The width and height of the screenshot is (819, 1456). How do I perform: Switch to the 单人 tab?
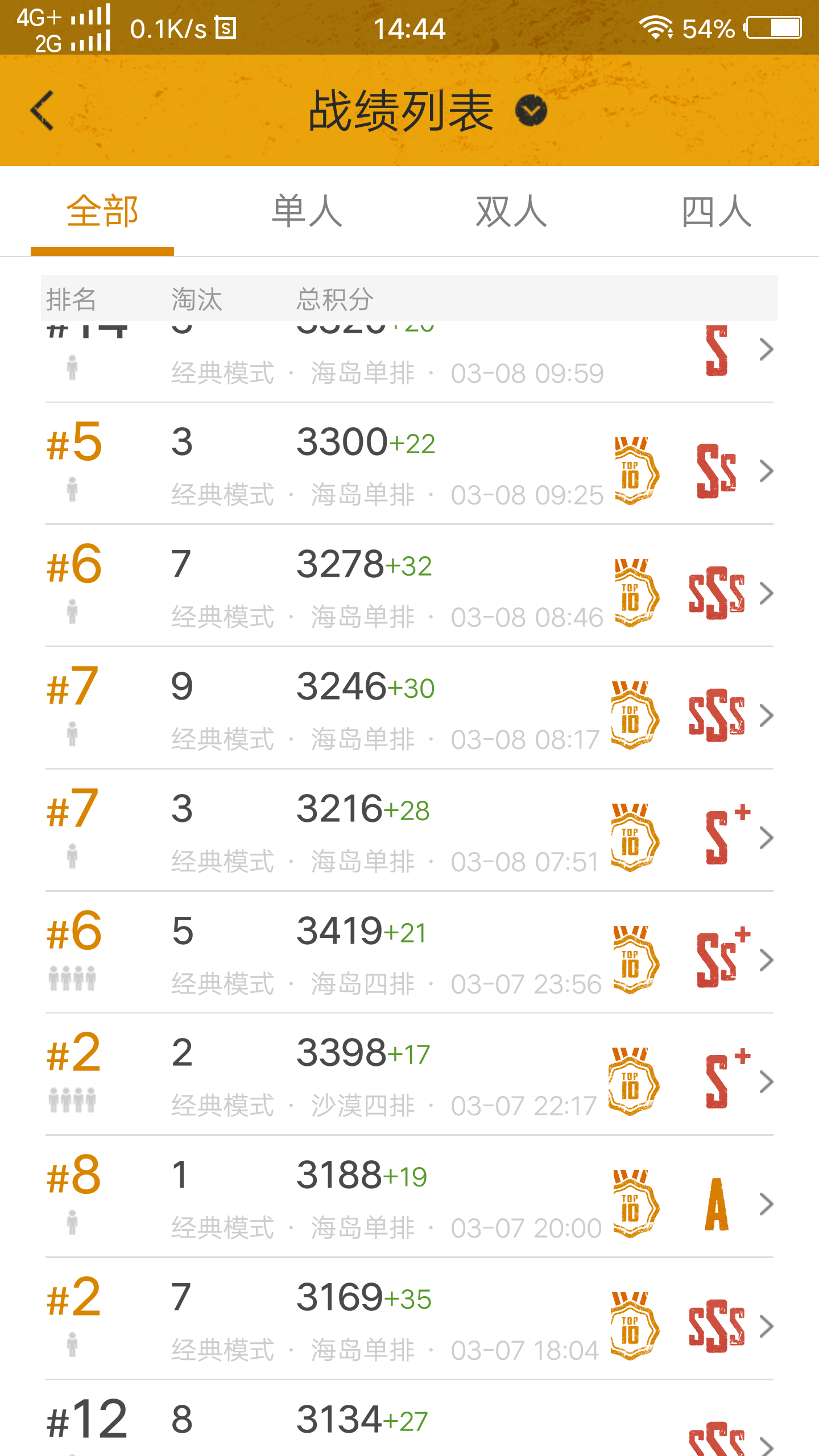click(x=307, y=212)
